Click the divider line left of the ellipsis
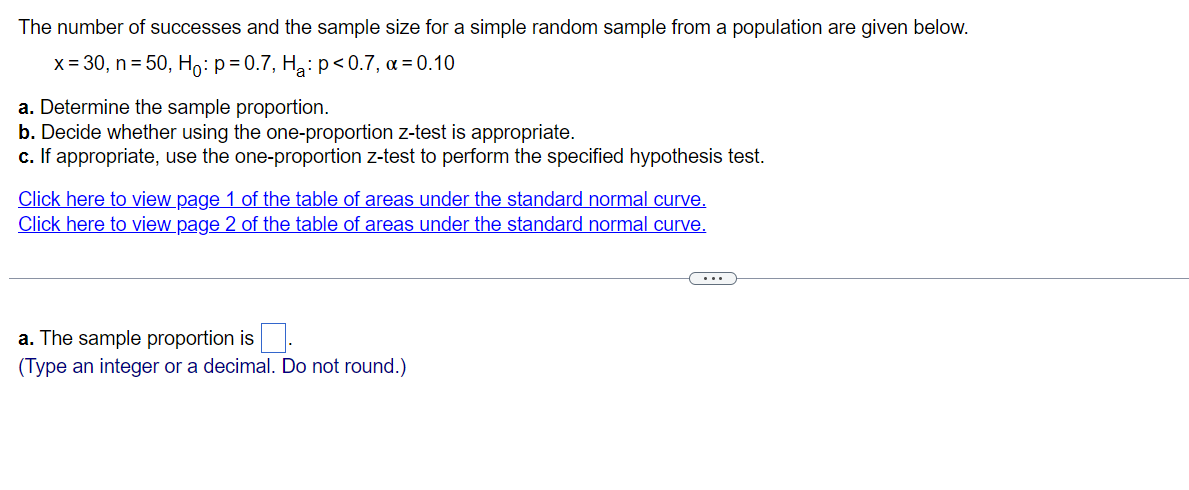 349,278
